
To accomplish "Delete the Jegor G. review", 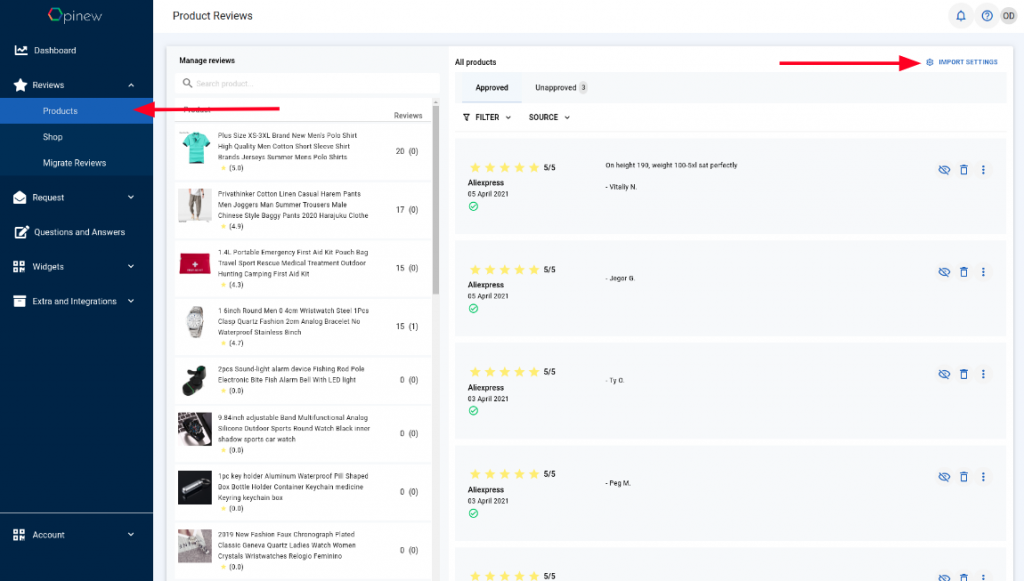I will (963, 272).
